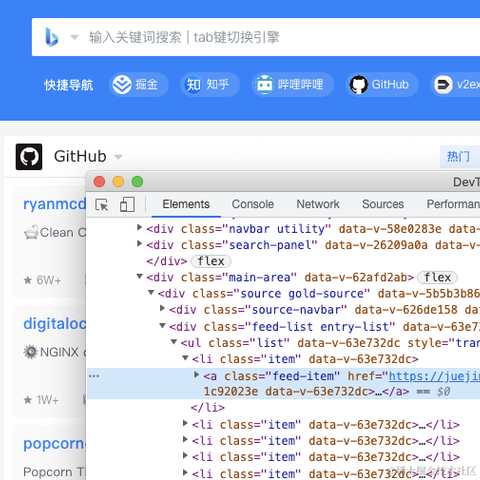Collapse the feed-list entry-list div node
This screenshot has width=480, height=480.
pyautogui.click(x=162, y=325)
